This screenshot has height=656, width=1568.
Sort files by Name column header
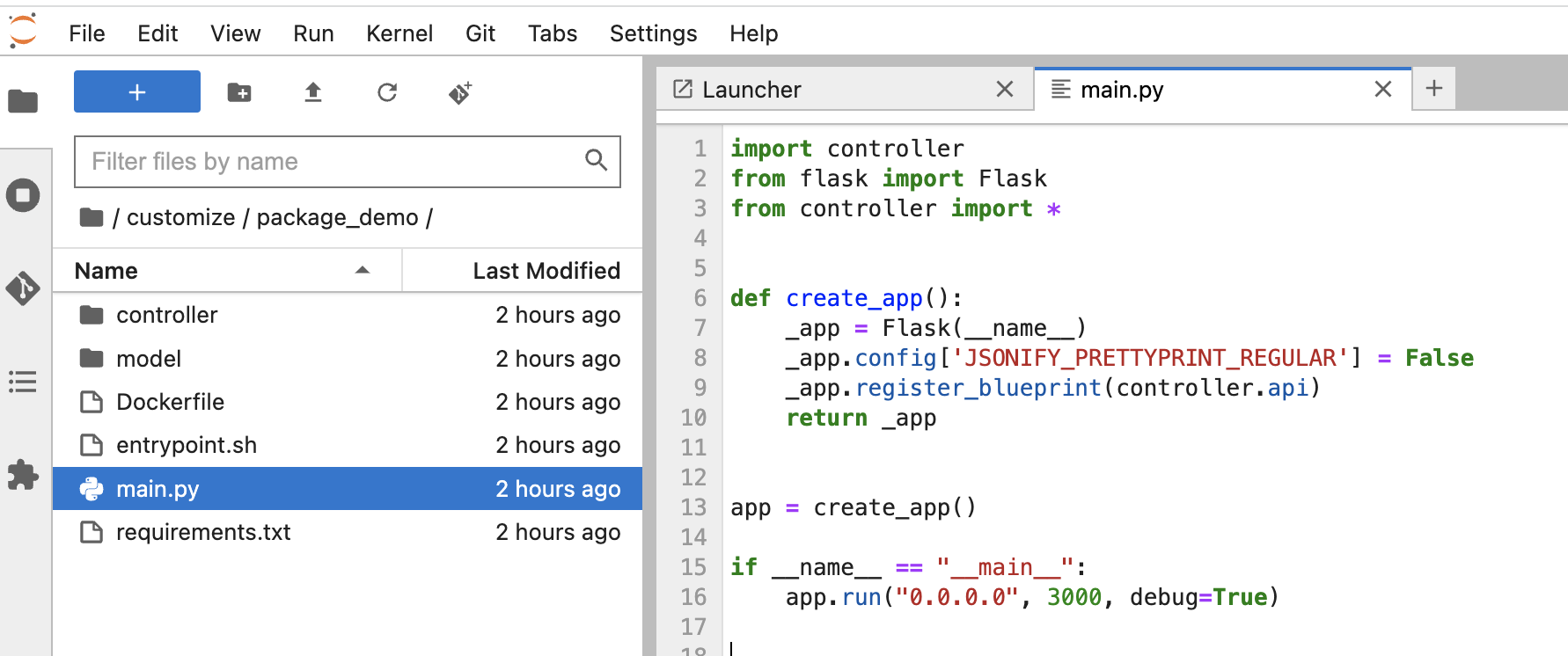point(106,271)
